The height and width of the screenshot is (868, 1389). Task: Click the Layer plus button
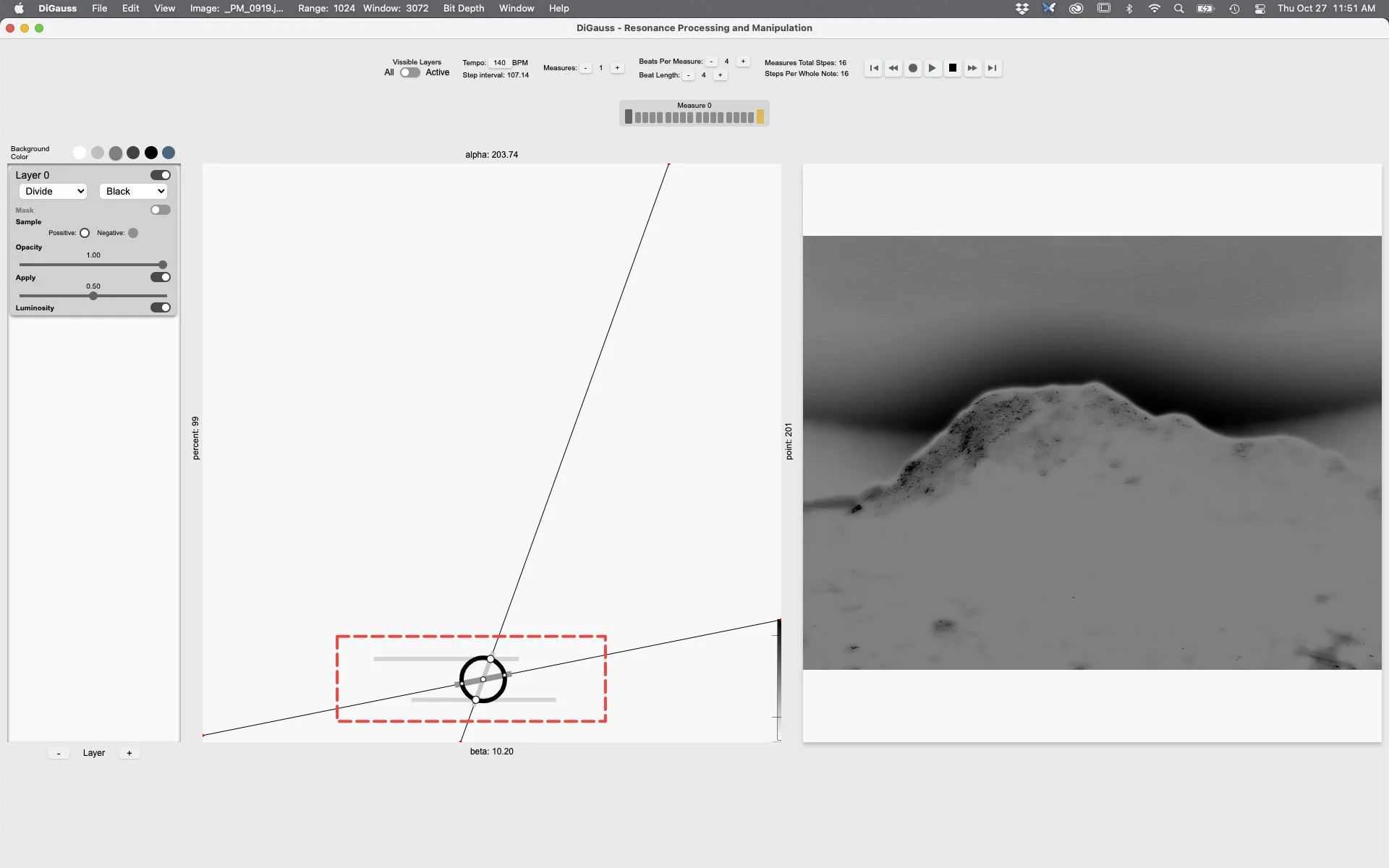click(129, 753)
